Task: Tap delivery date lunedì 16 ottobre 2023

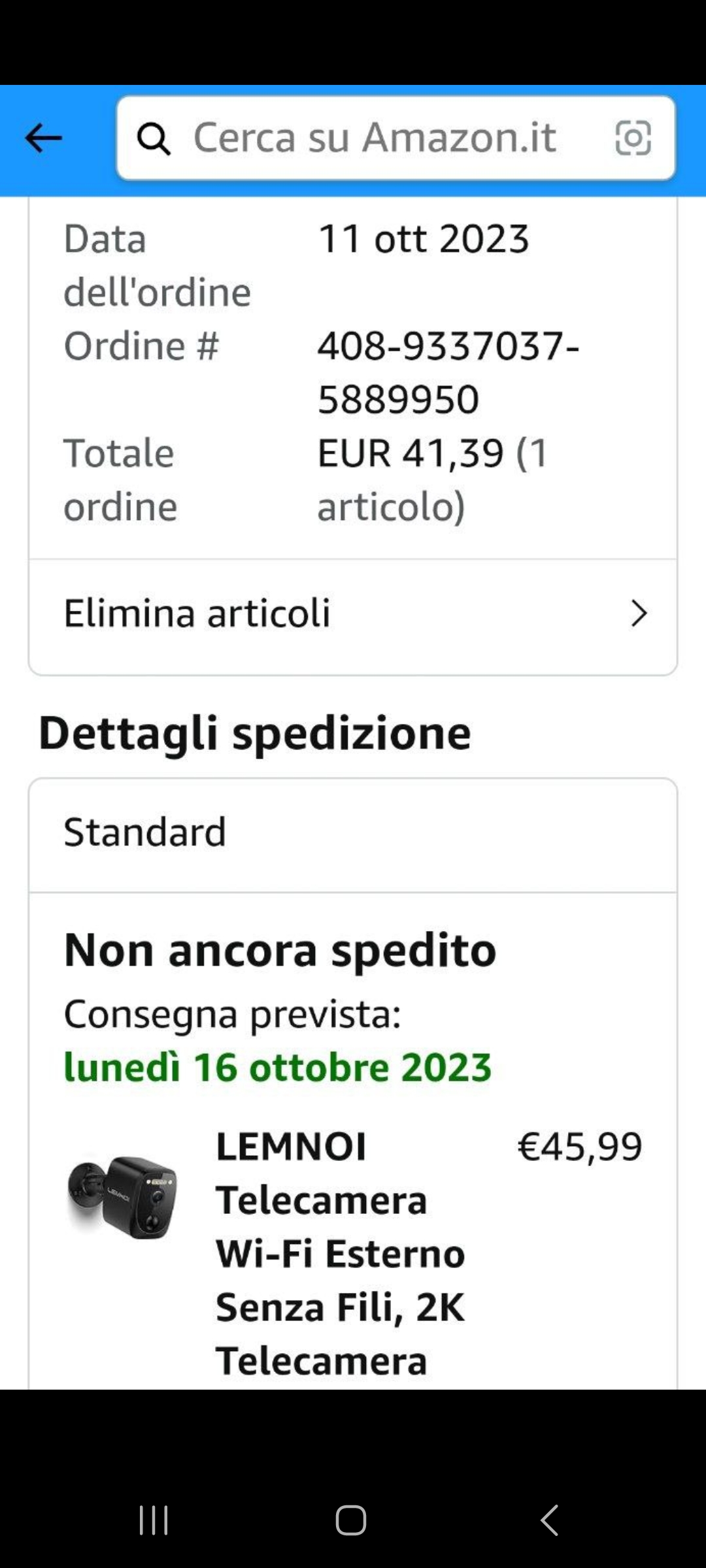Action: click(x=278, y=1067)
